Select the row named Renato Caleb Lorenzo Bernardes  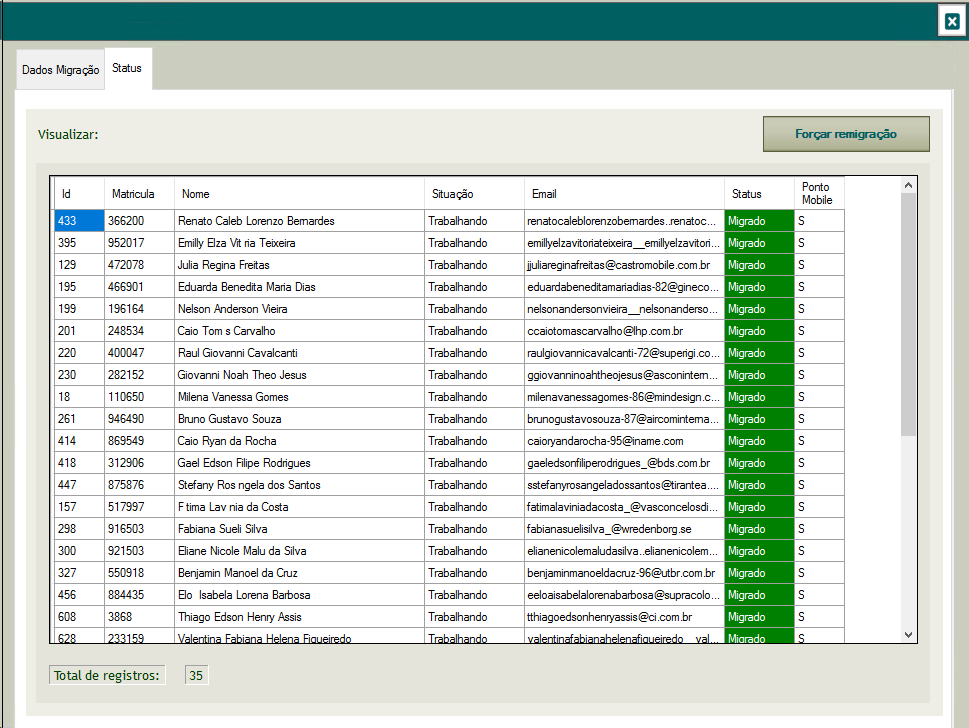coord(449,221)
